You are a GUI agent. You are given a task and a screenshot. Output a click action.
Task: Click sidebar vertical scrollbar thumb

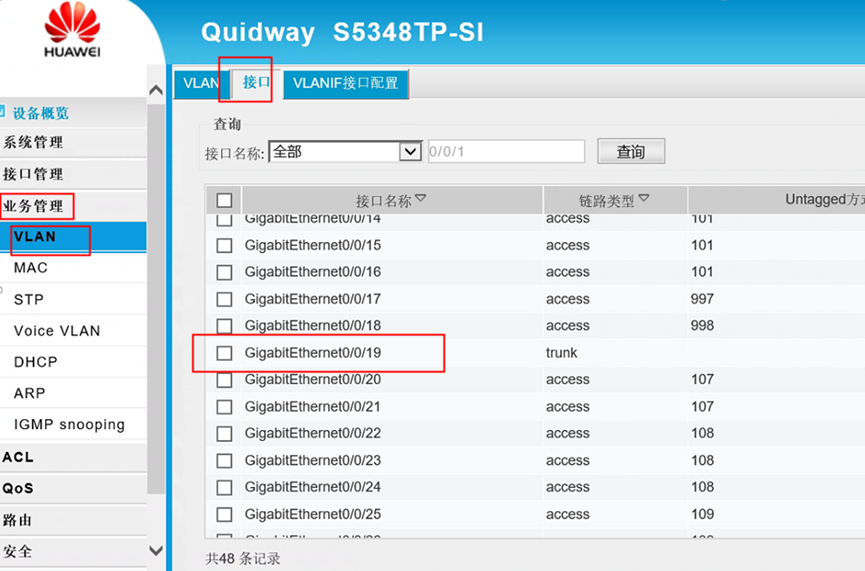coord(156,298)
